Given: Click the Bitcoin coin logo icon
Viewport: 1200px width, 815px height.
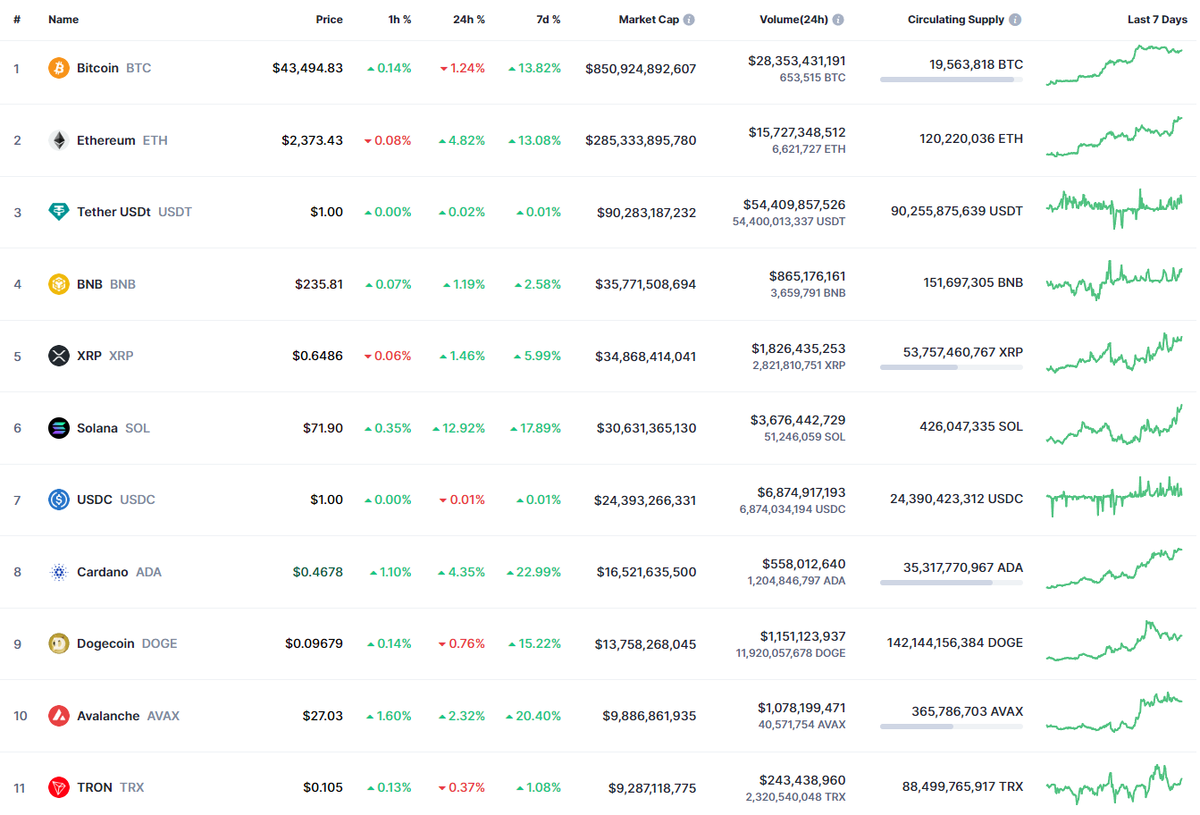Looking at the screenshot, I should tap(59, 68).
